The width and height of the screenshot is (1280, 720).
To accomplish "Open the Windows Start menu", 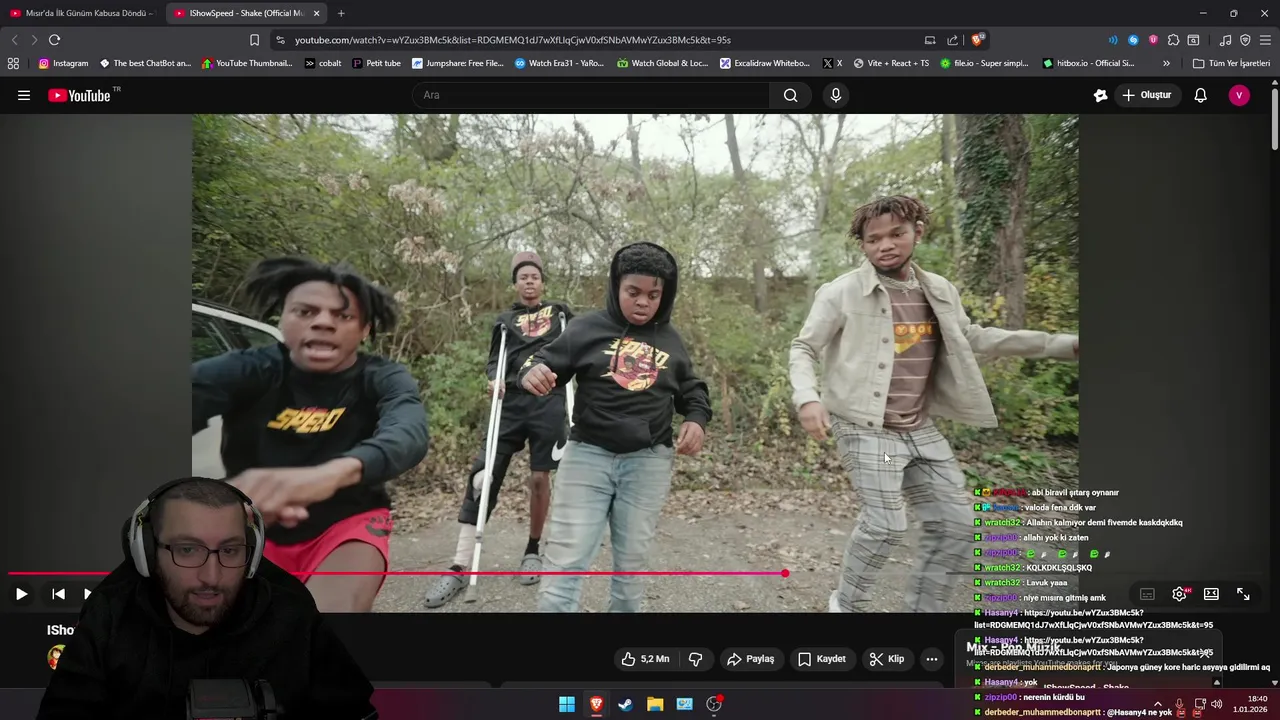I will click(567, 704).
